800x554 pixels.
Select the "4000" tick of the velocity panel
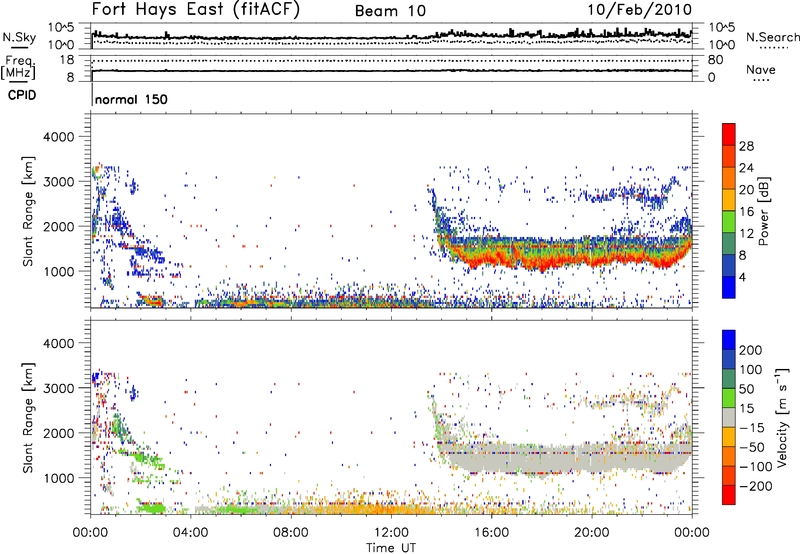[59, 343]
